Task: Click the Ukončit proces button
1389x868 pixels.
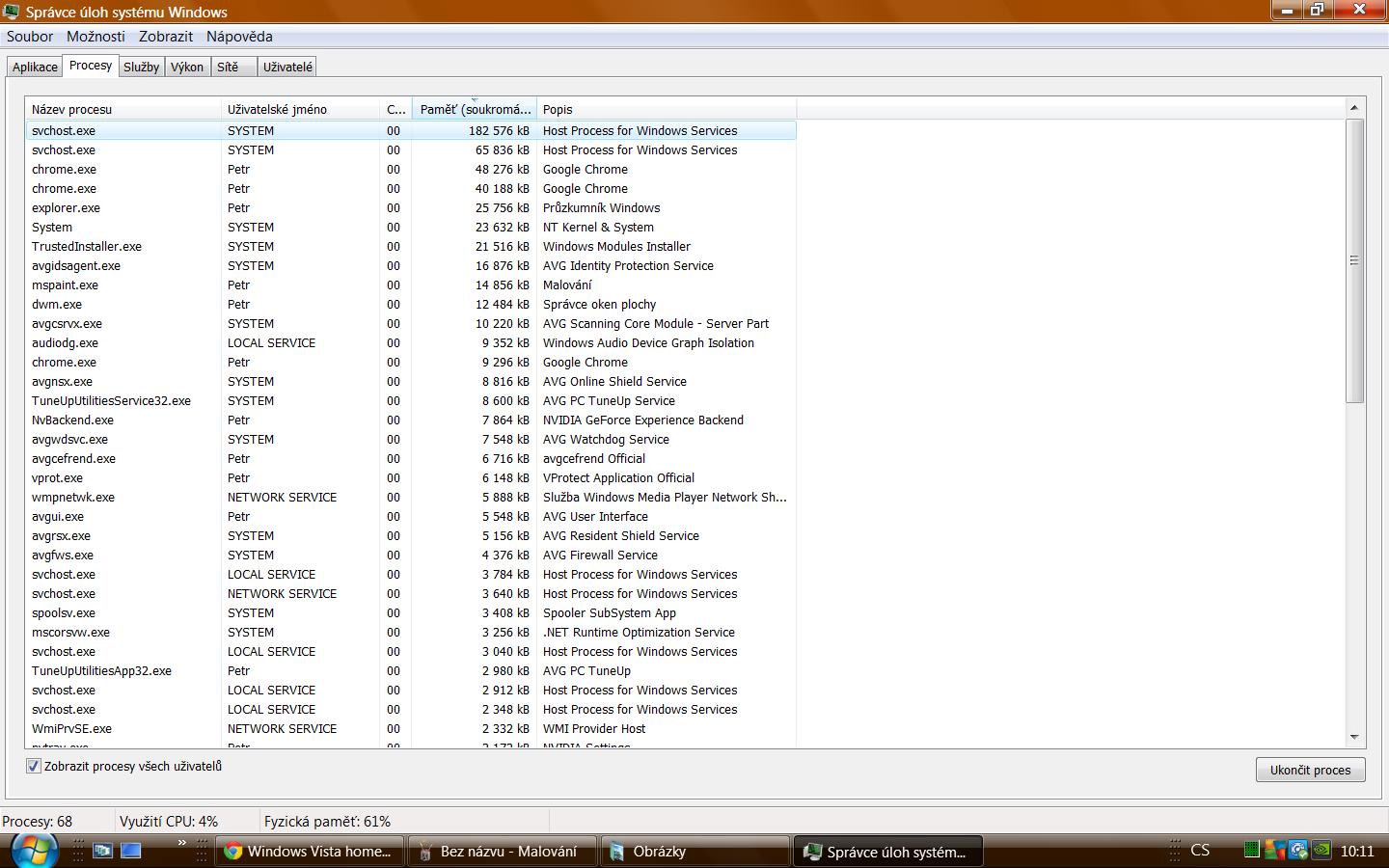Action: tap(1310, 770)
